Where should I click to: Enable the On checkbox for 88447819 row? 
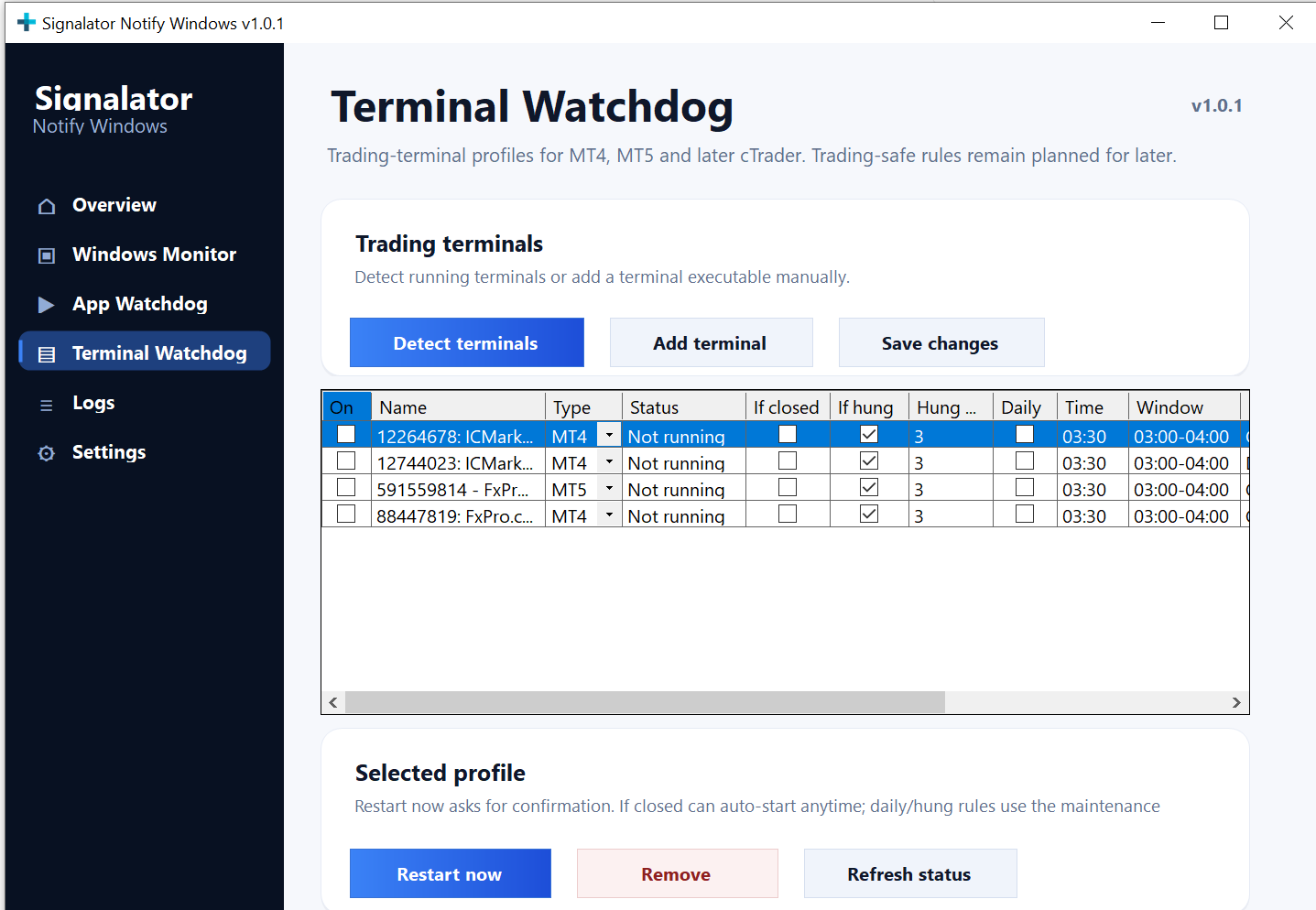coord(346,514)
